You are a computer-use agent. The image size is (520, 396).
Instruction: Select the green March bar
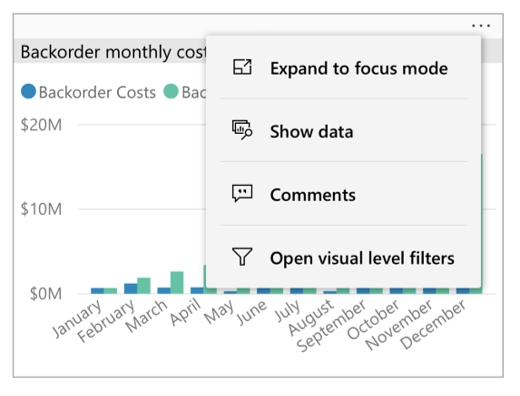click(177, 283)
